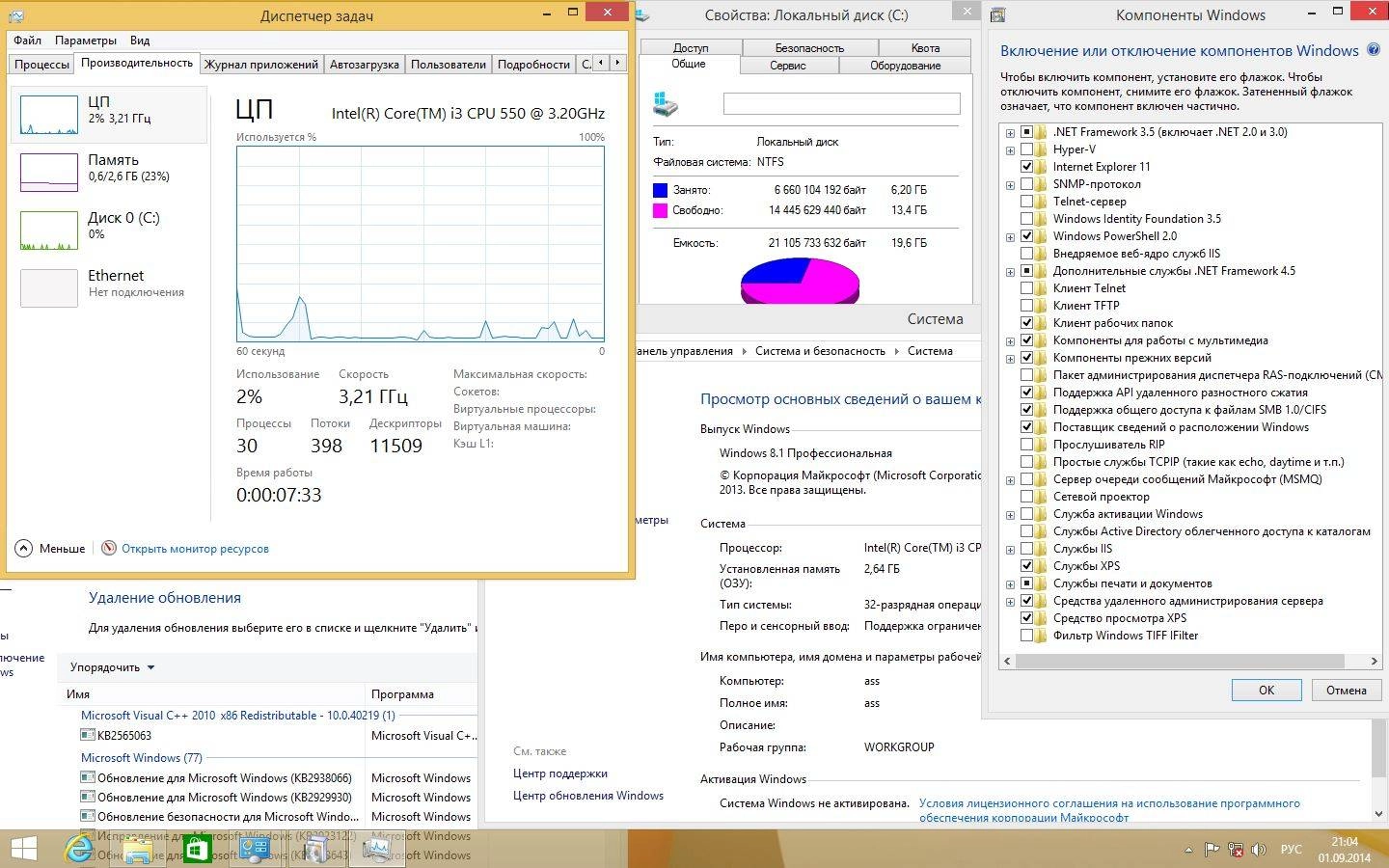1389x868 pixels.
Task: Open the volume speaker tray icon
Action: coord(1259,850)
